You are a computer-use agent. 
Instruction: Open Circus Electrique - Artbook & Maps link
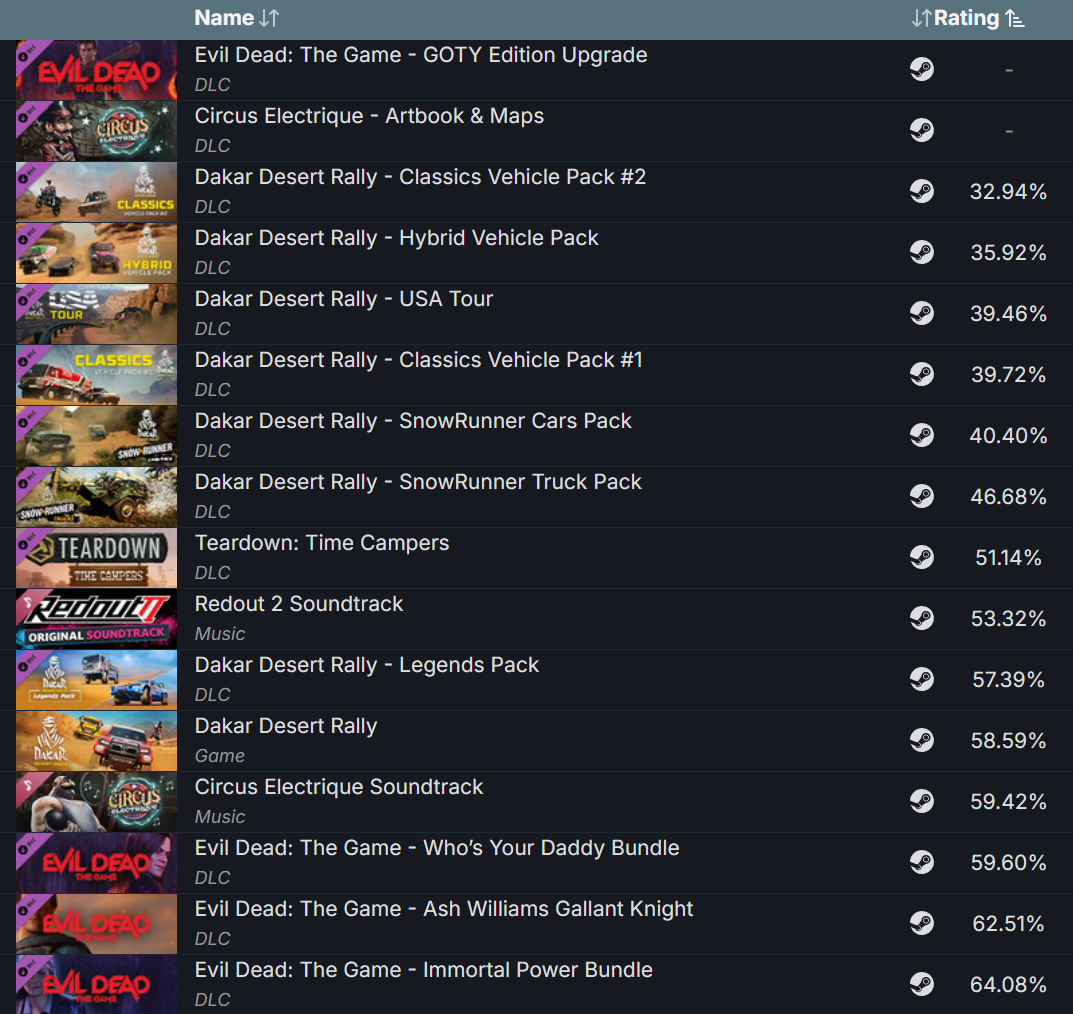coord(370,116)
